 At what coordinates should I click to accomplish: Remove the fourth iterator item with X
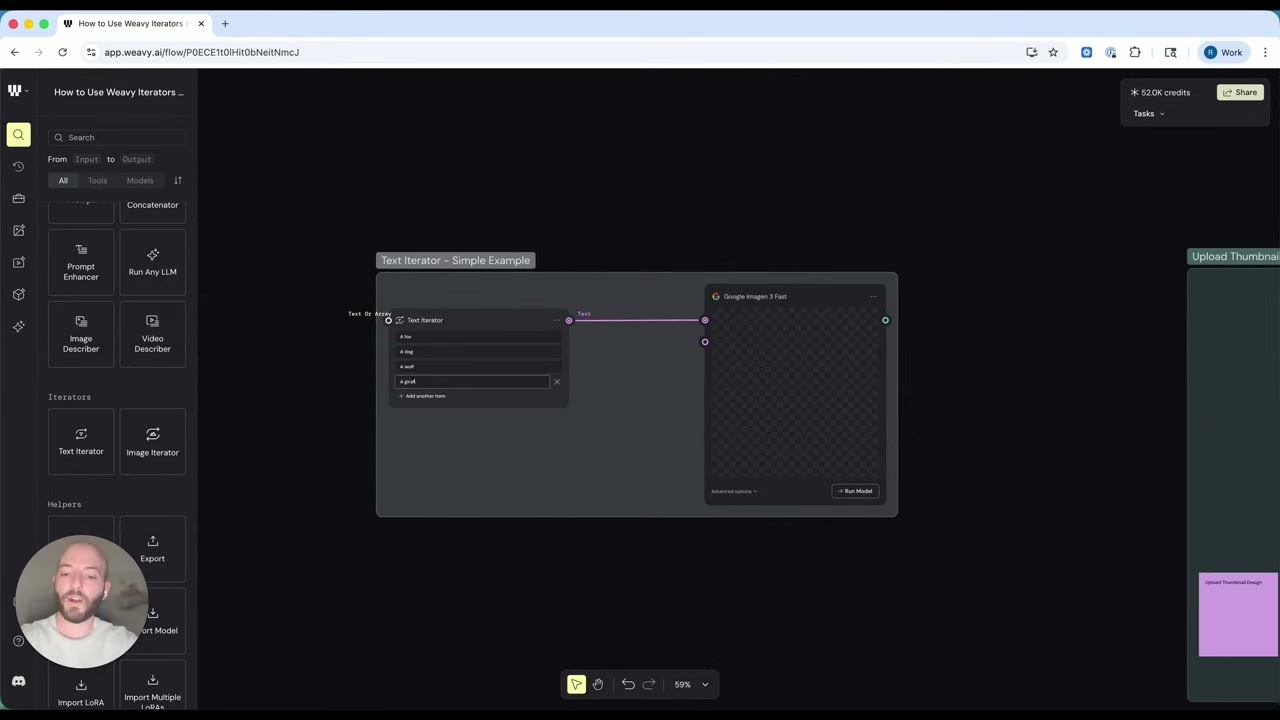coord(557,381)
